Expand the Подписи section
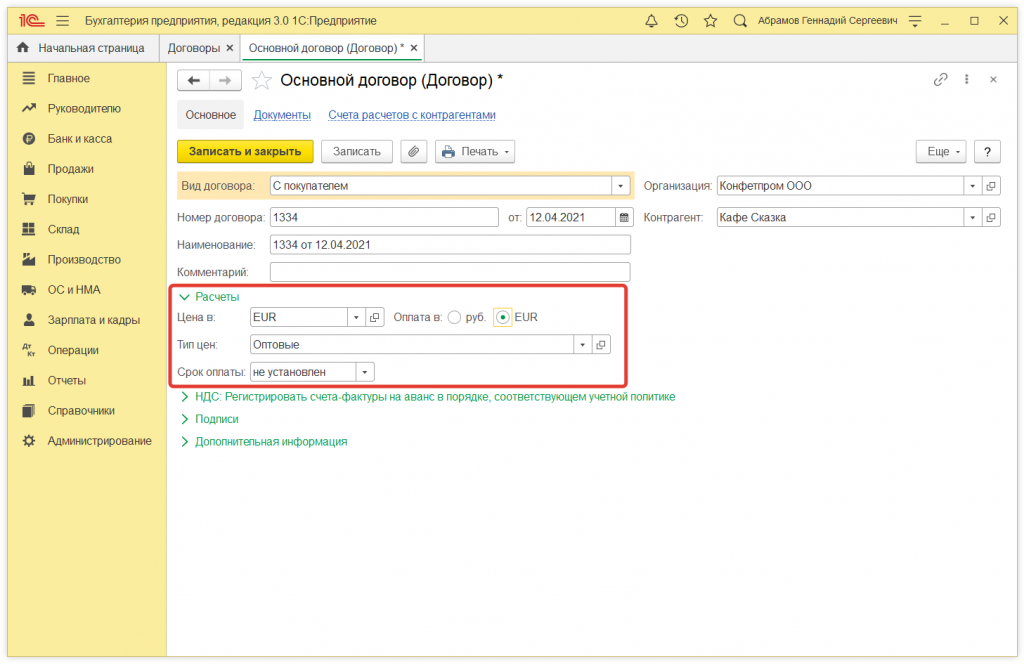Viewport: 1024px width, 664px height. 216,419
